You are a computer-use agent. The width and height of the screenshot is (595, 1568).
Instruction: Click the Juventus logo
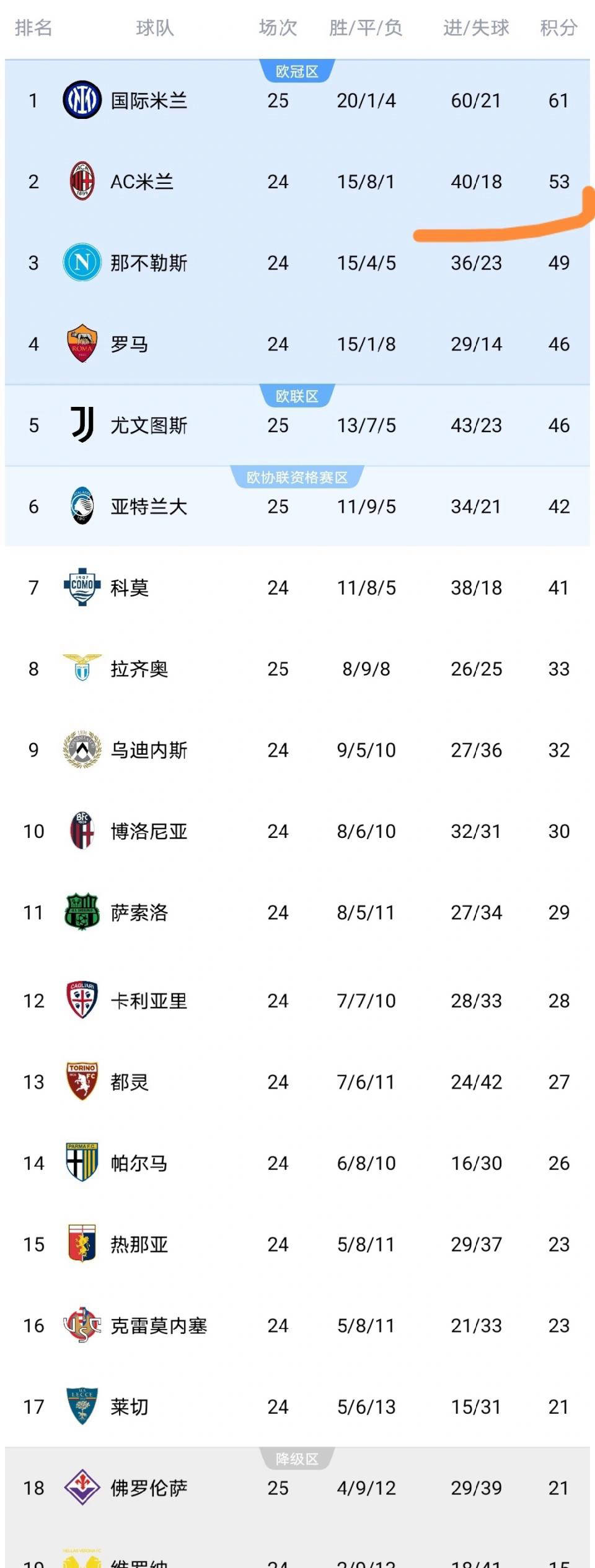click(x=82, y=425)
